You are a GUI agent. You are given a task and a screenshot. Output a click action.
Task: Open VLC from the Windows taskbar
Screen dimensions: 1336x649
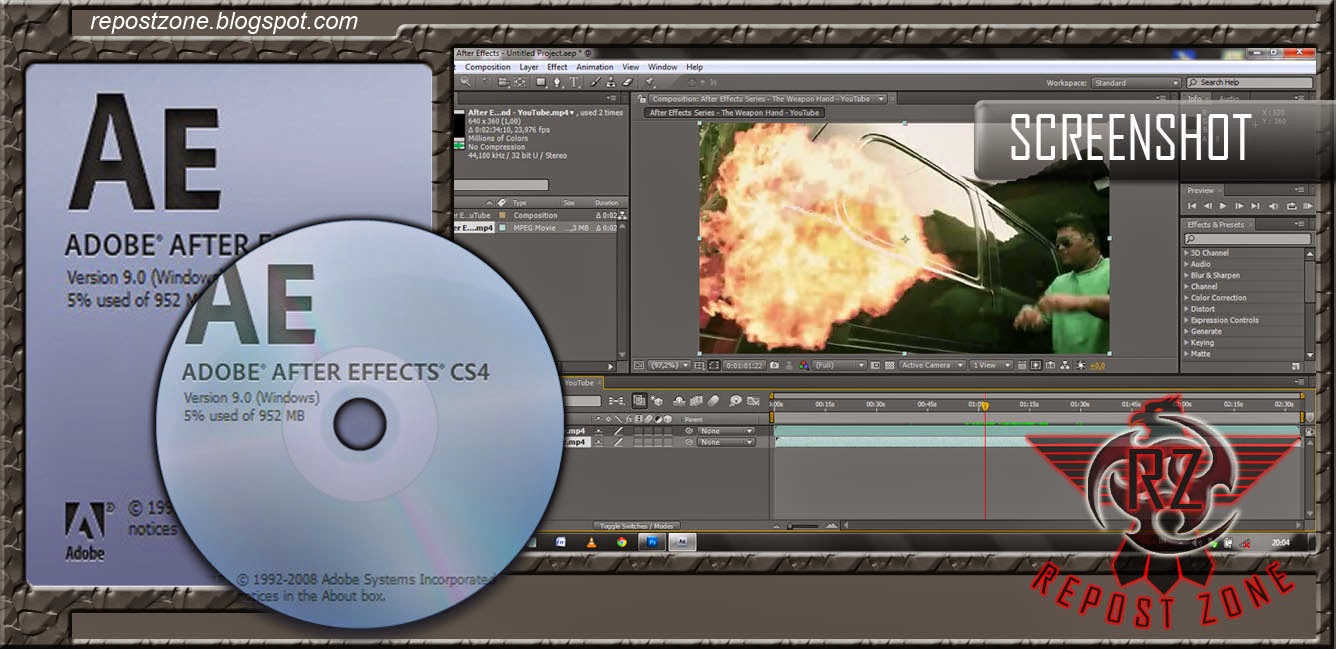click(x=591, y=542)
